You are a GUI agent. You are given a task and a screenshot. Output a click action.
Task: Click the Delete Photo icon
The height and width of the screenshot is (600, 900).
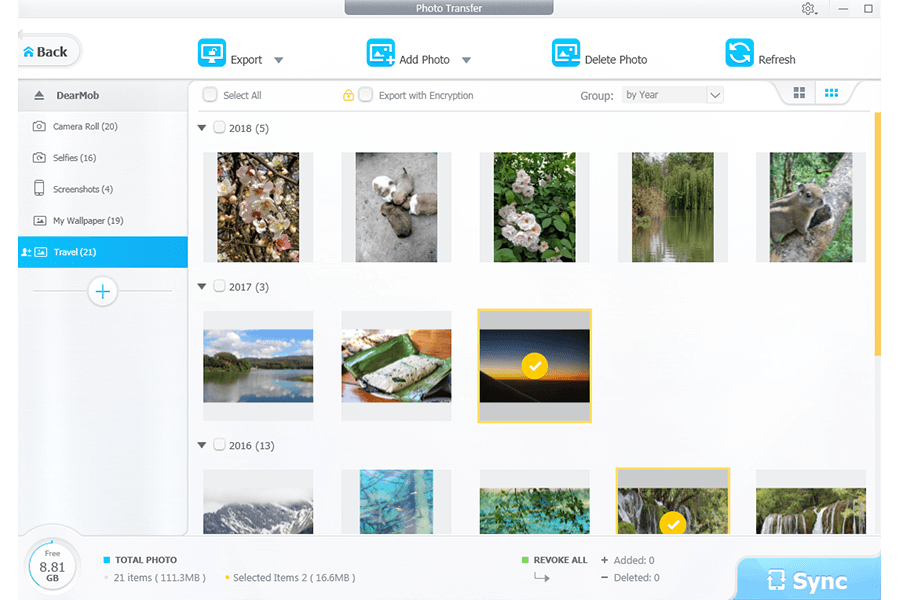(x=566, y=54)
